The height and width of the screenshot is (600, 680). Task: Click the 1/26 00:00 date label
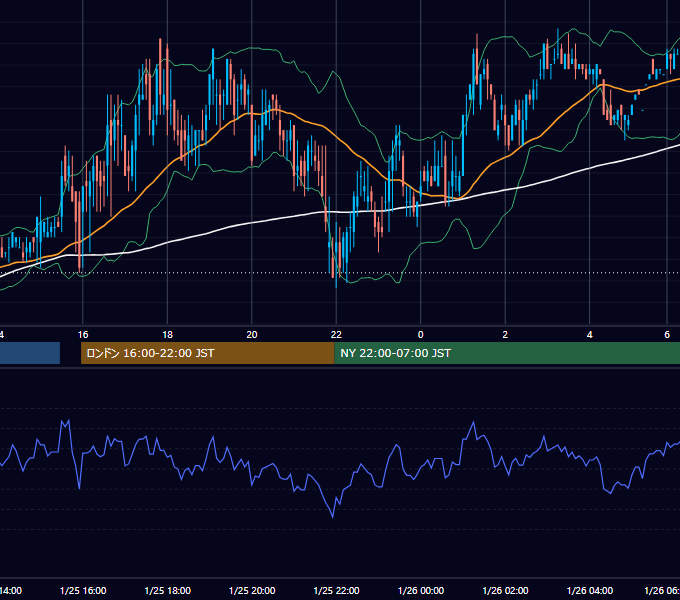pyautogui.click(x=421, y=590)
